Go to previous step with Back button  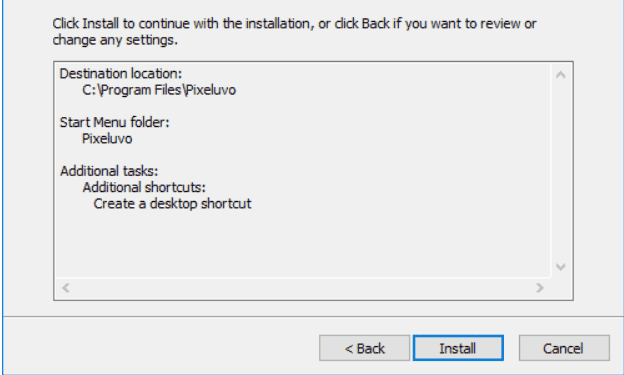click(x=364, y=348)
